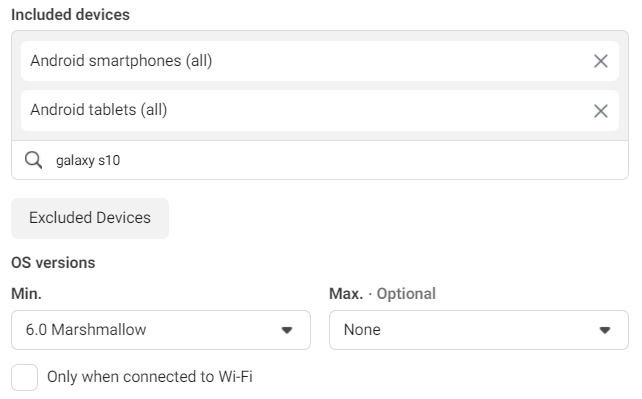Click the 6.0 Marshmallow selected value text
The height and width of the screenshot is (399, 642).
click(x=86, y=330)
